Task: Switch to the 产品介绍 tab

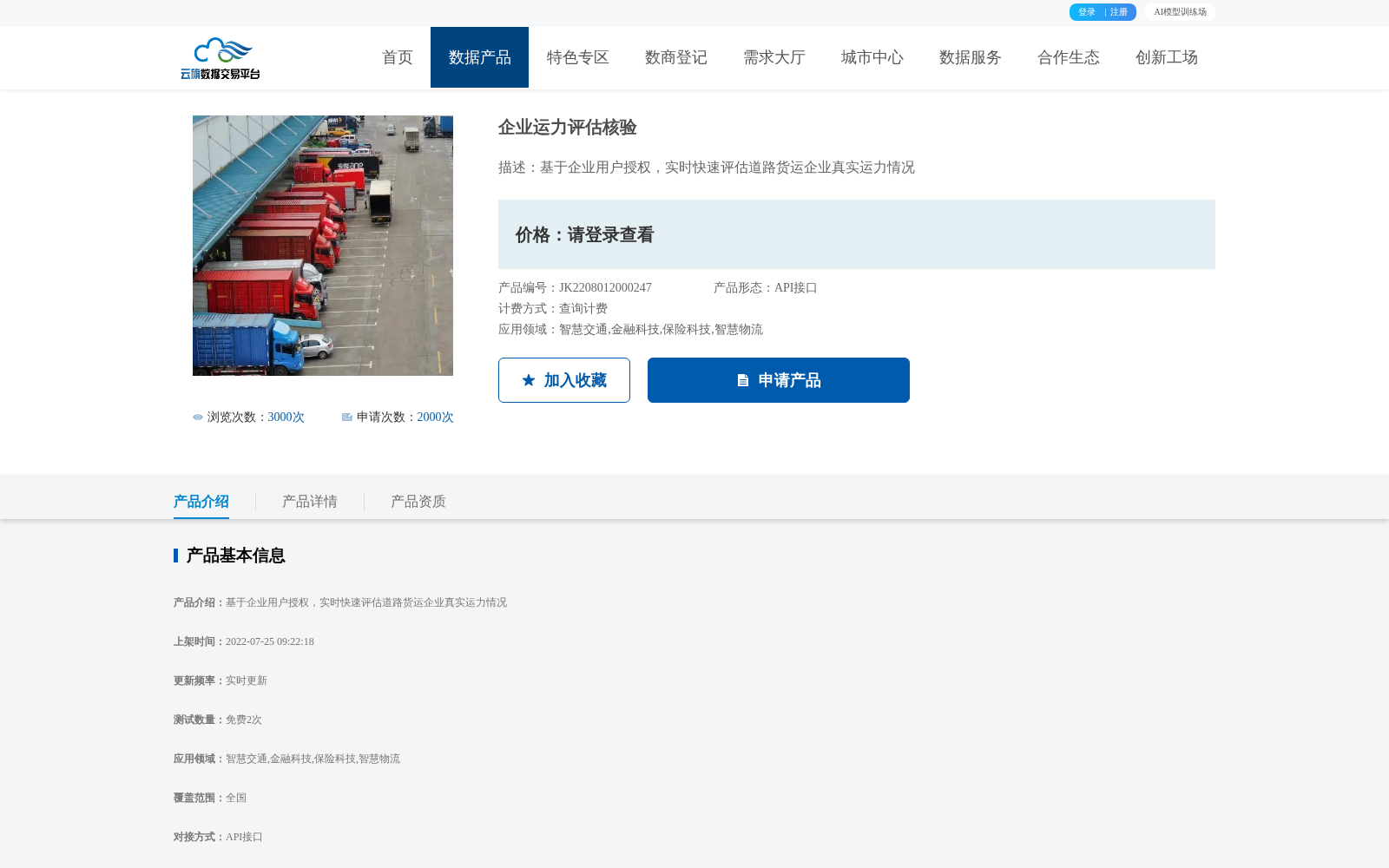Action: (201, 502)
